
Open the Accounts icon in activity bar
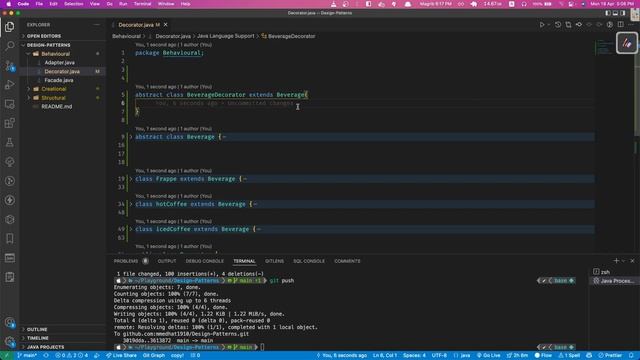tap(9, 322)
